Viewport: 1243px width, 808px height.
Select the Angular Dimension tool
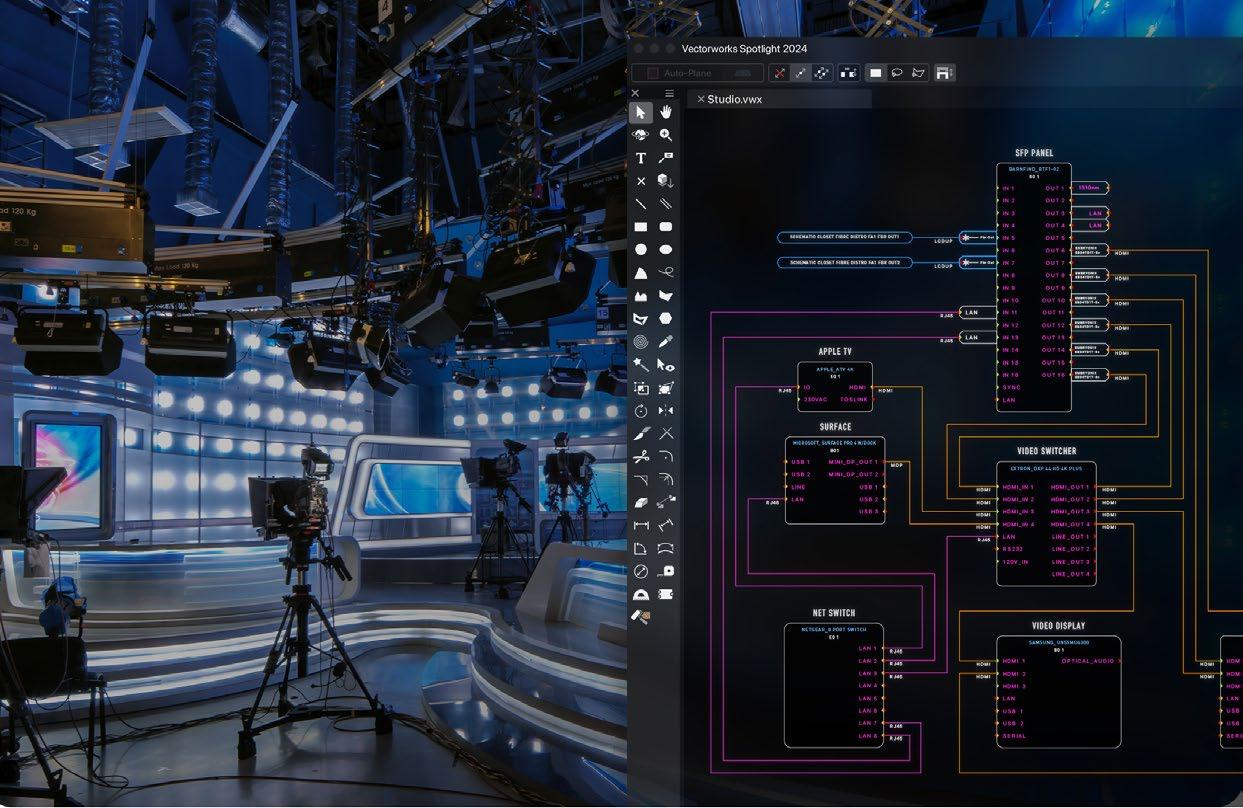641,548
